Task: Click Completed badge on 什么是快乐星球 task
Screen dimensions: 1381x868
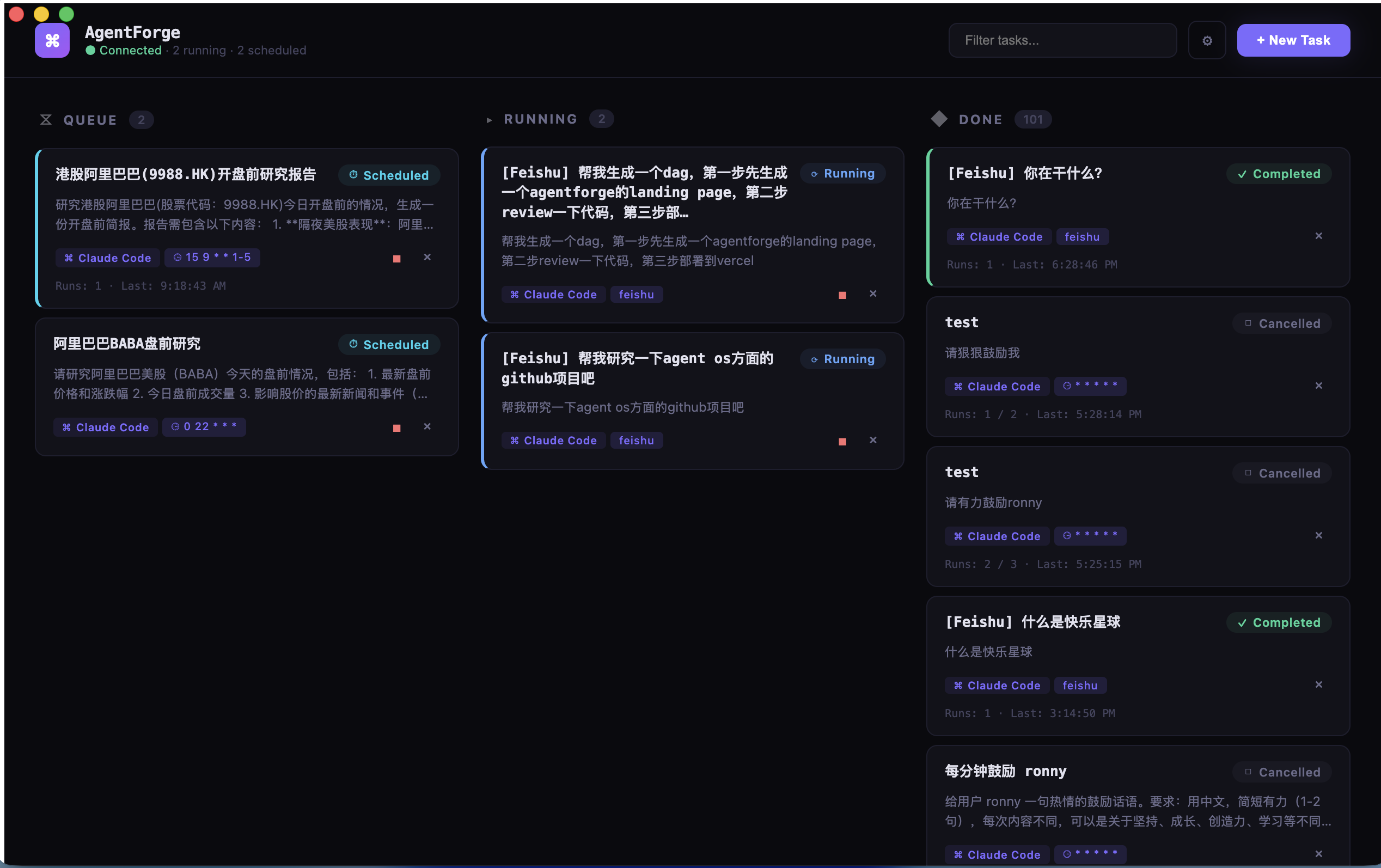Action: 1278,622
